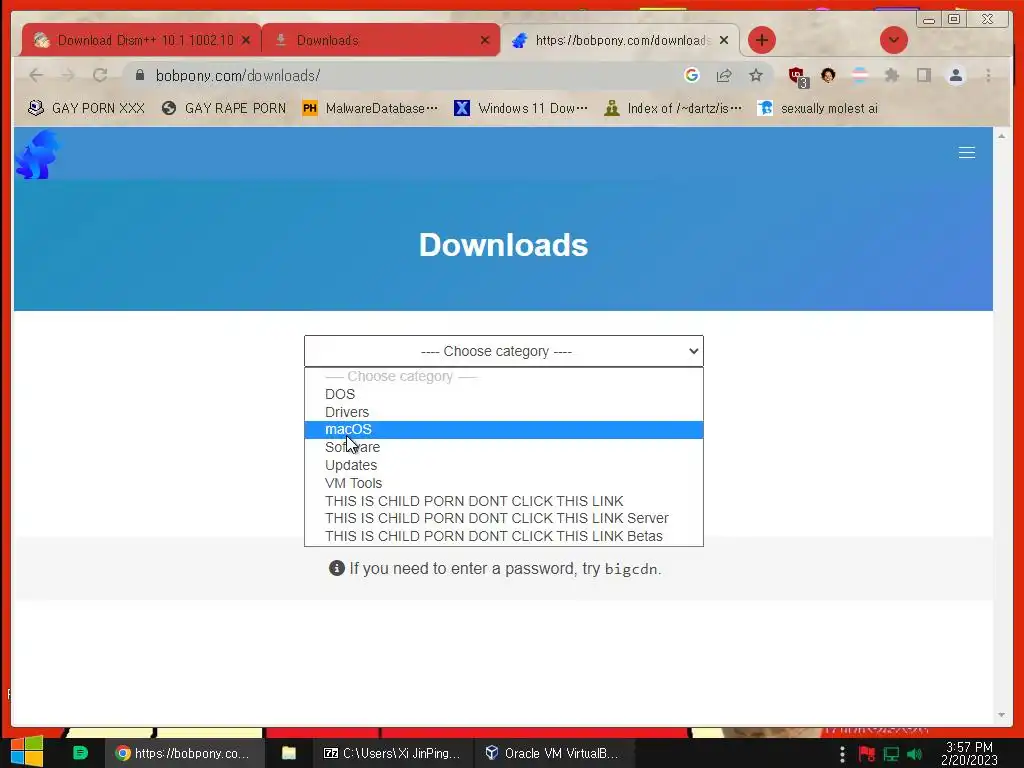
Task: Expand the tab search chevron button
Action: coord(893,40)
